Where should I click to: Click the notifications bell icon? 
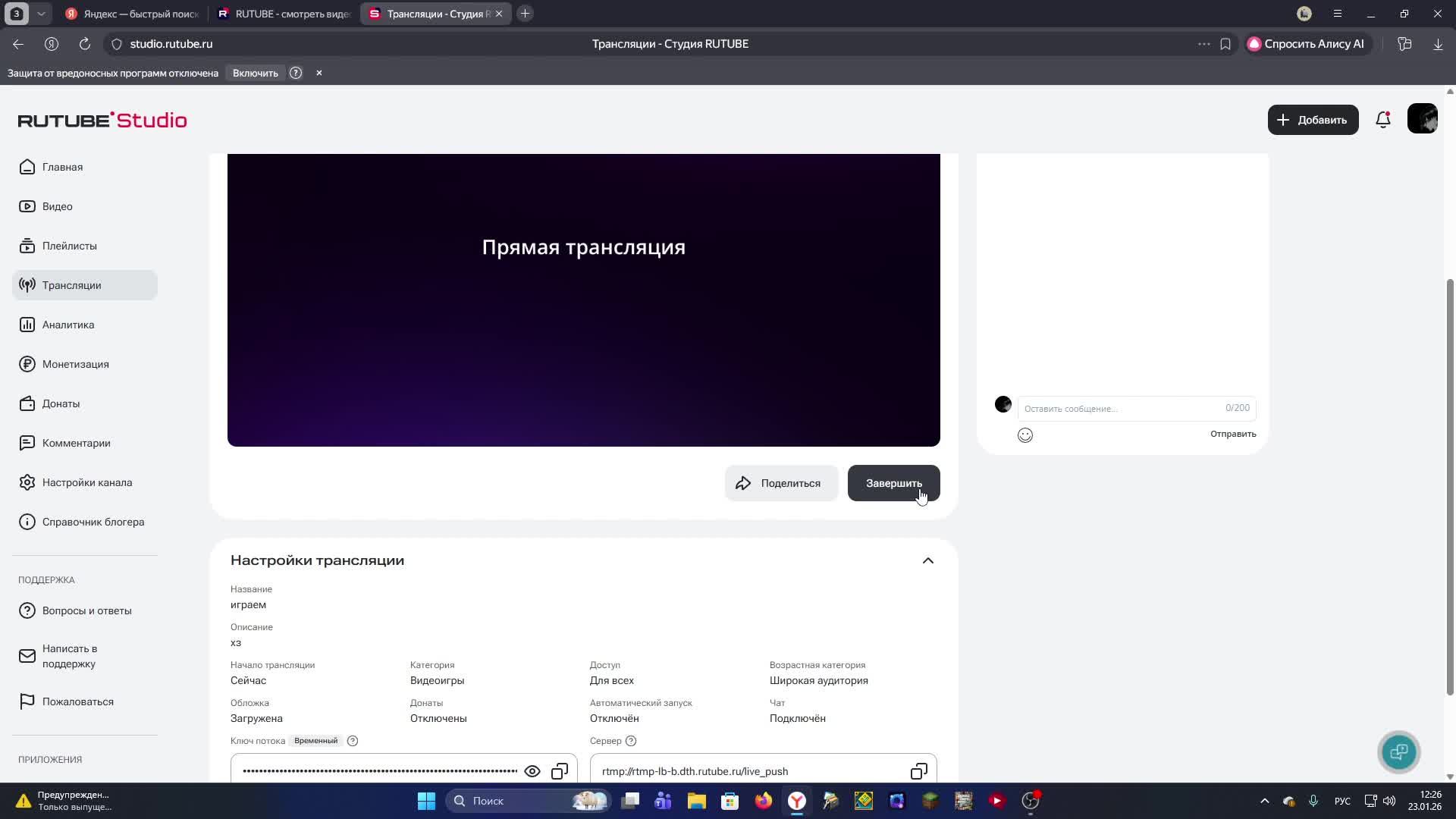point(1382,120)
